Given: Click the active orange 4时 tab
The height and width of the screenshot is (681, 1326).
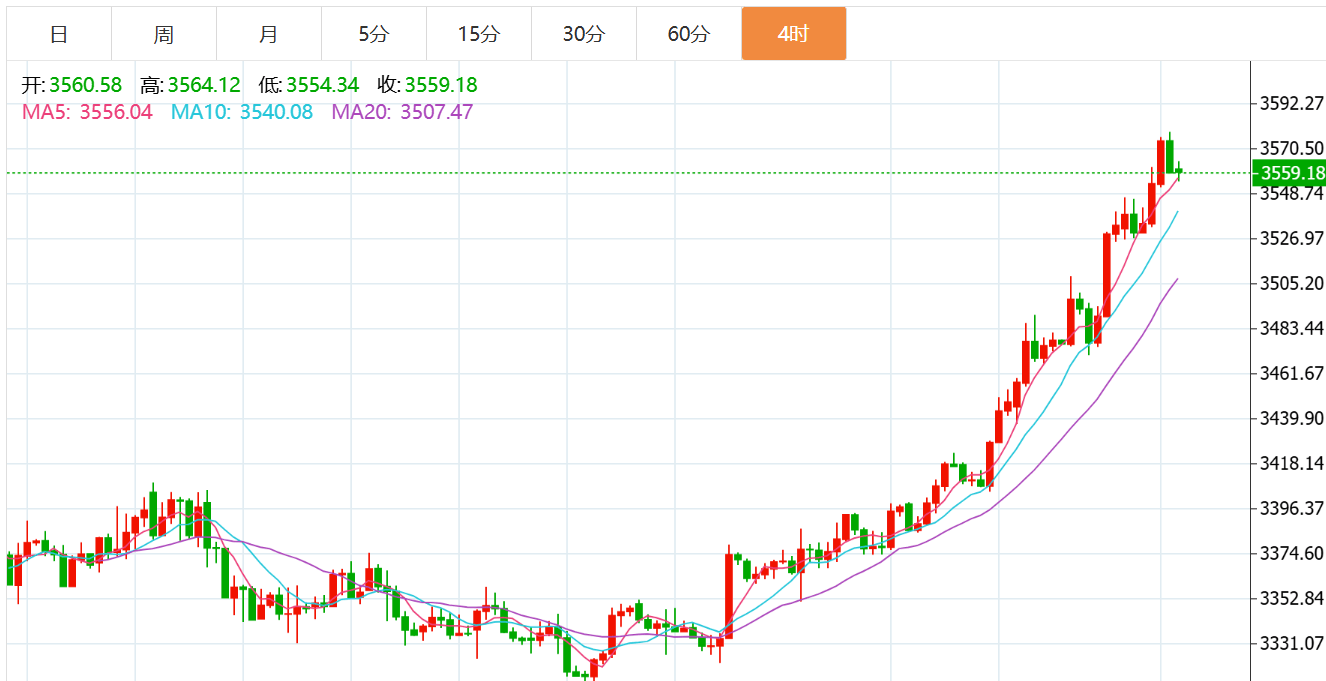Looking at the screenshot, I should pyautogui.click(x=793, y=34).
